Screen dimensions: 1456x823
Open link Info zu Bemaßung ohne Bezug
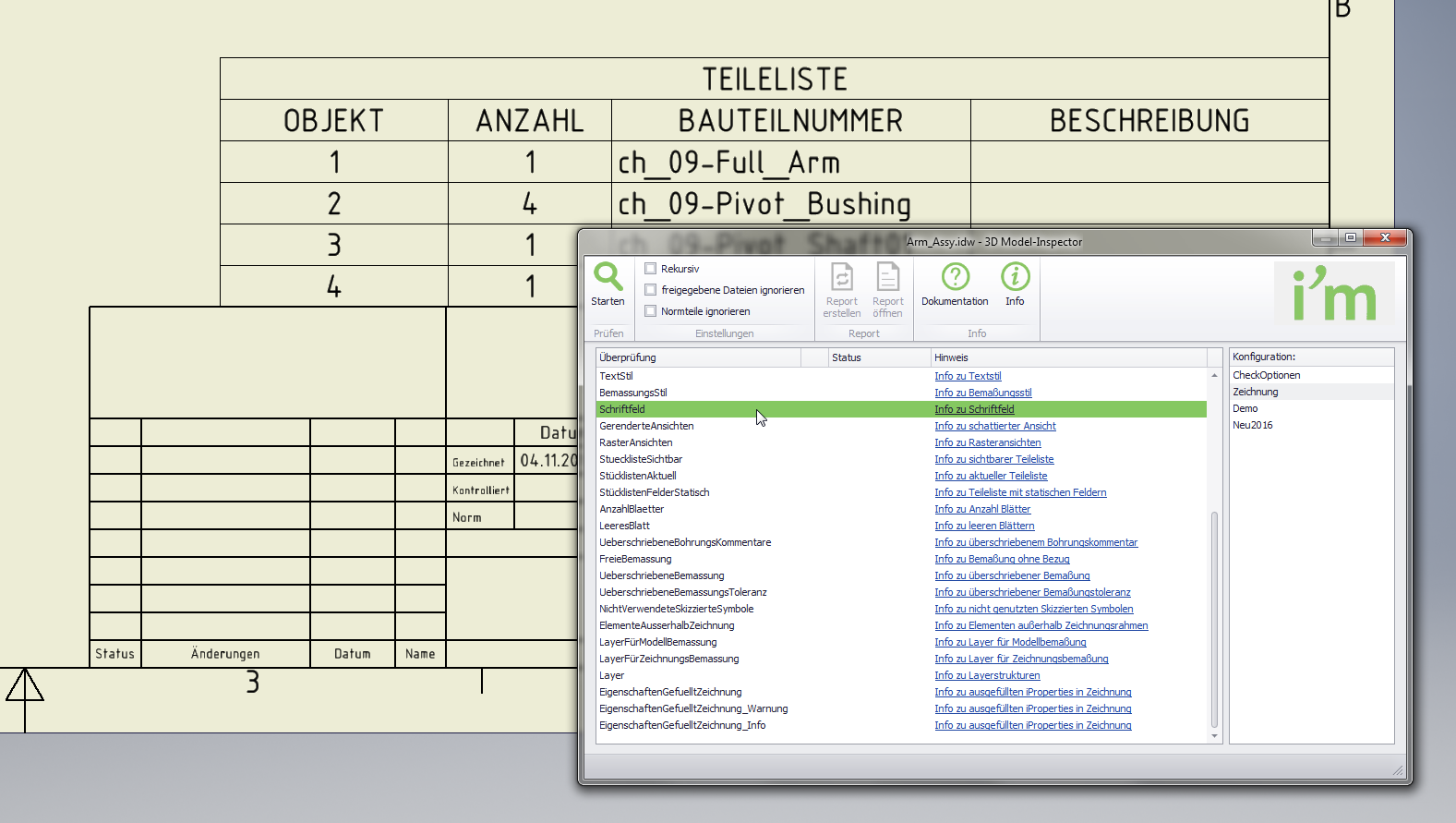coord(1002,559)
